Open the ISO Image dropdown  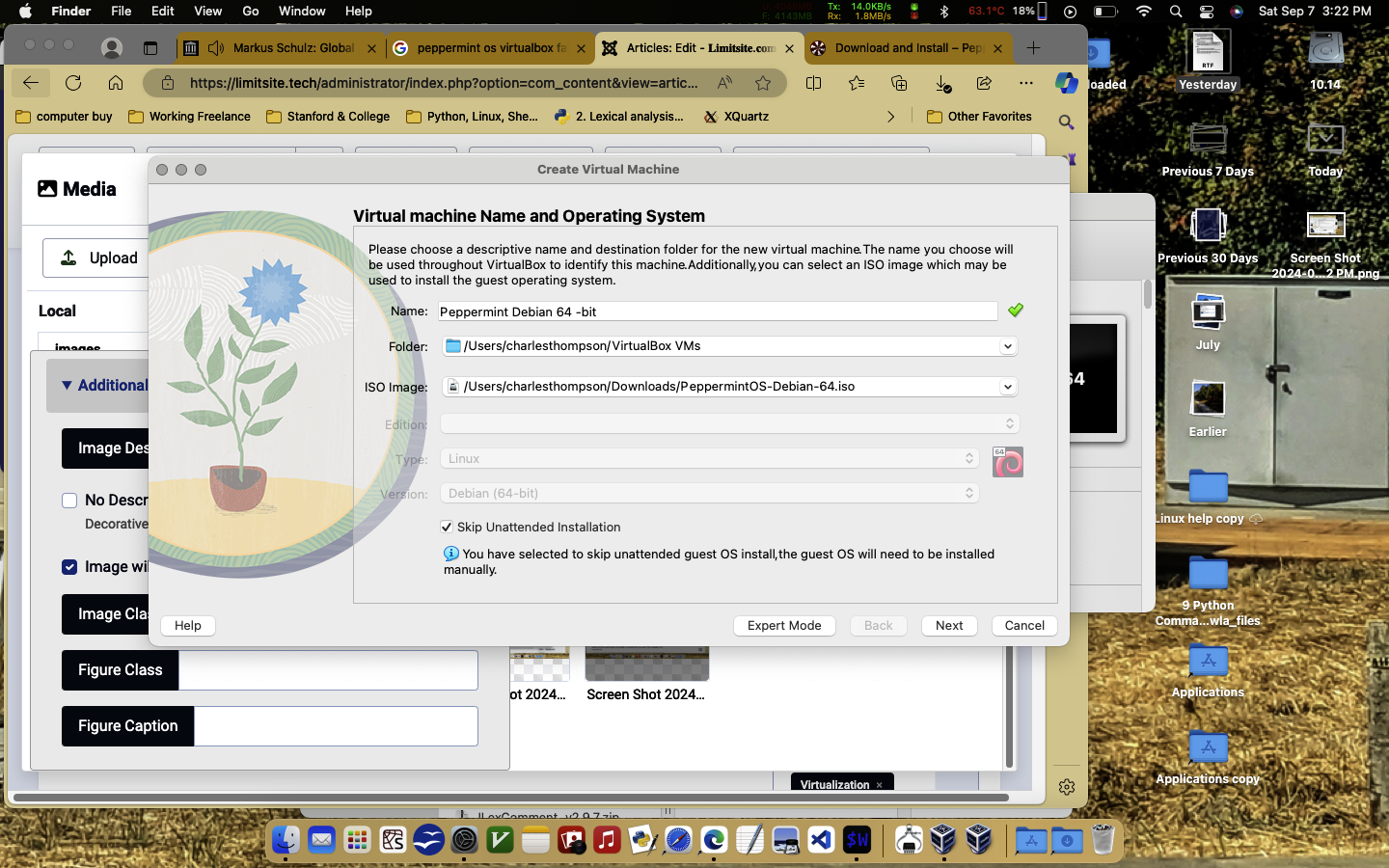tap(1007, 387)
